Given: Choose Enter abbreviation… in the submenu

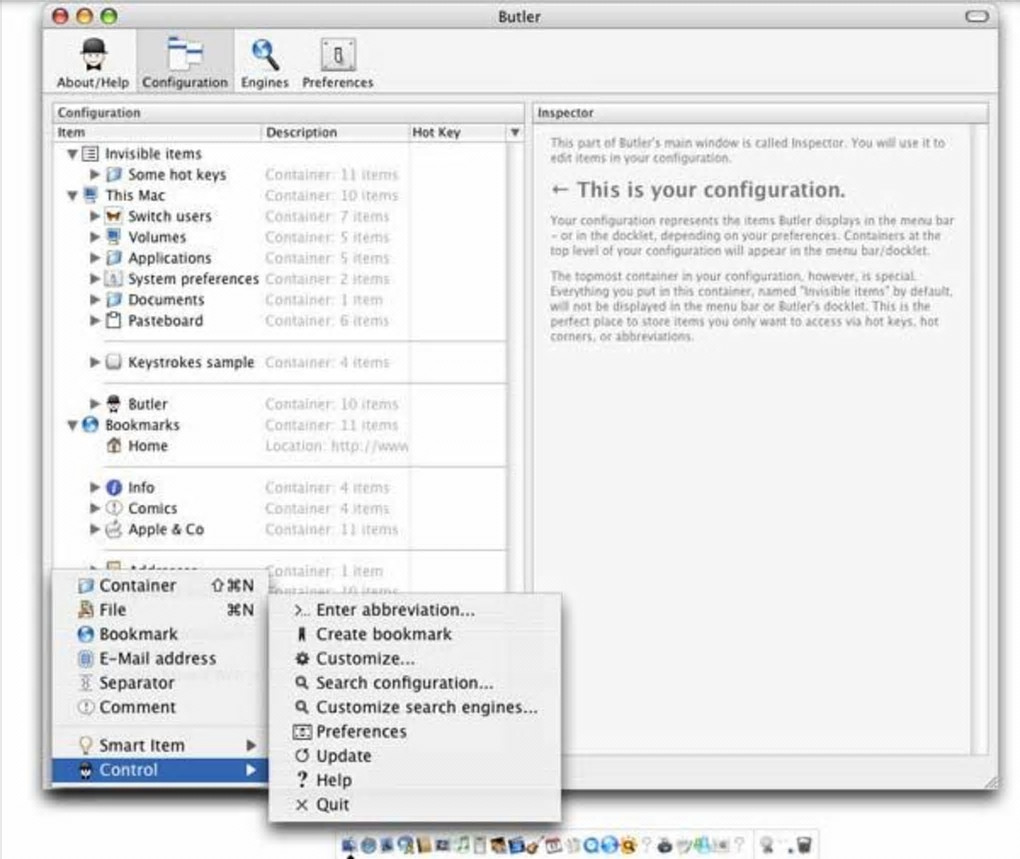Looking at the screenshot, I should 414,610.
